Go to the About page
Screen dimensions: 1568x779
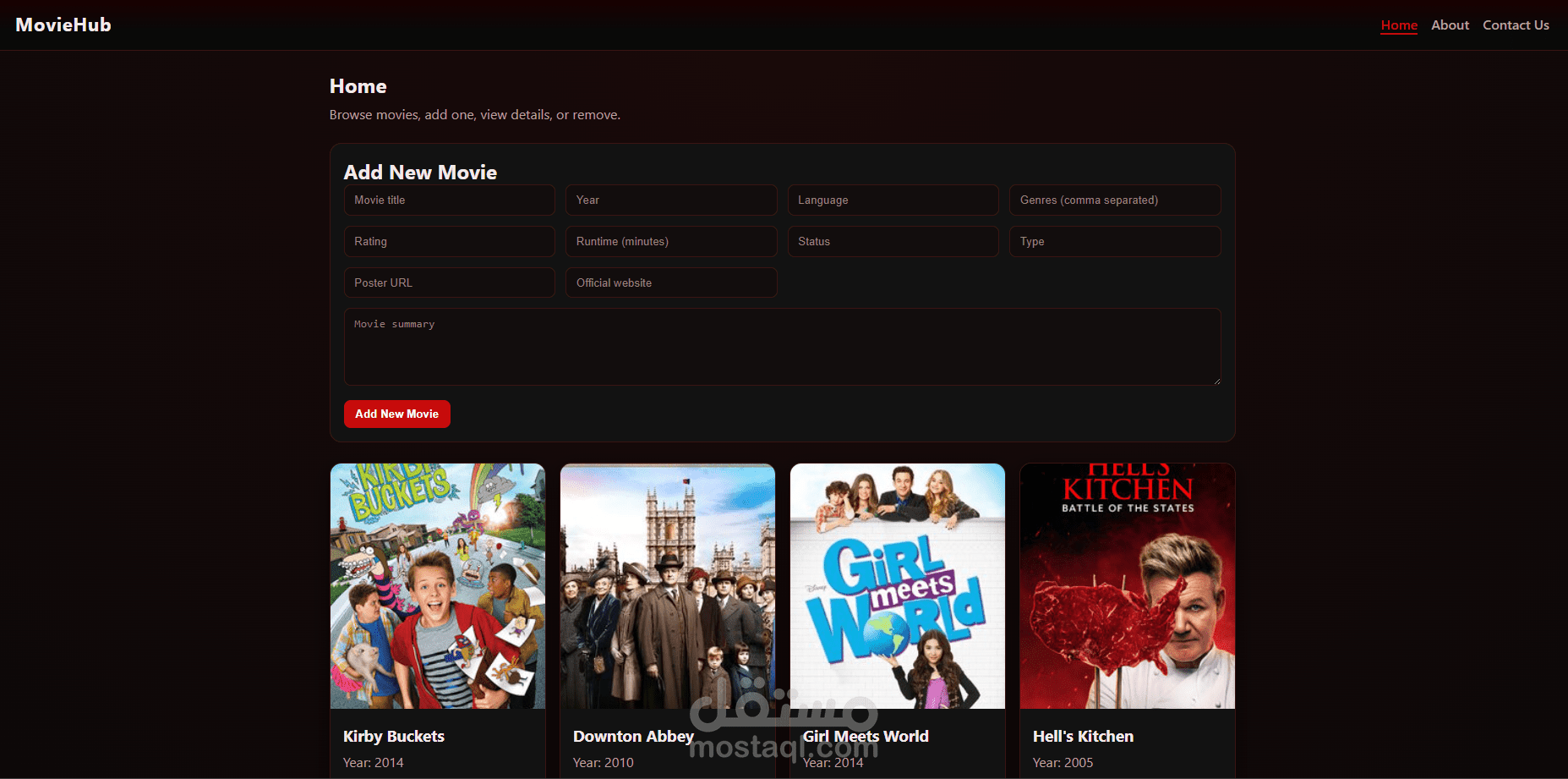pyautogui.click(x=1450, y=25)
